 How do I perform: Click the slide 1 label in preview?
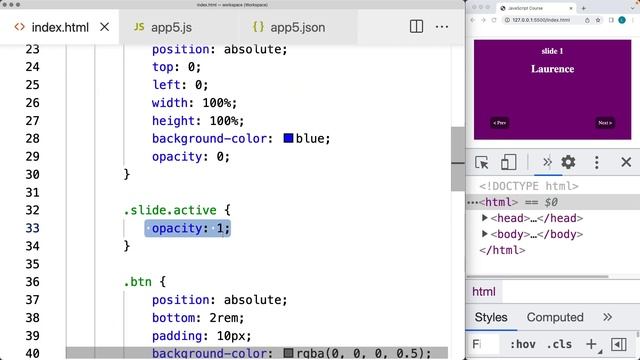pyautogui.click(x=552, y=51)
